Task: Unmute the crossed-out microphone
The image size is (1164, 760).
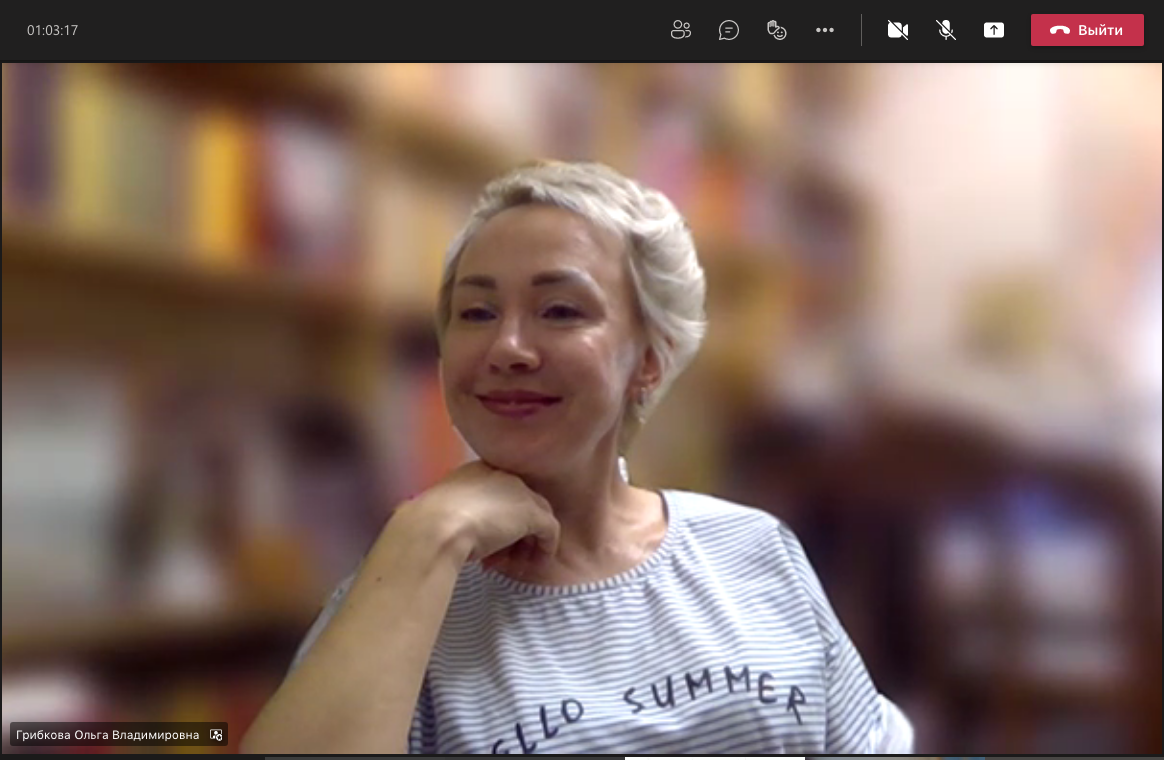Action: [945, 30]
